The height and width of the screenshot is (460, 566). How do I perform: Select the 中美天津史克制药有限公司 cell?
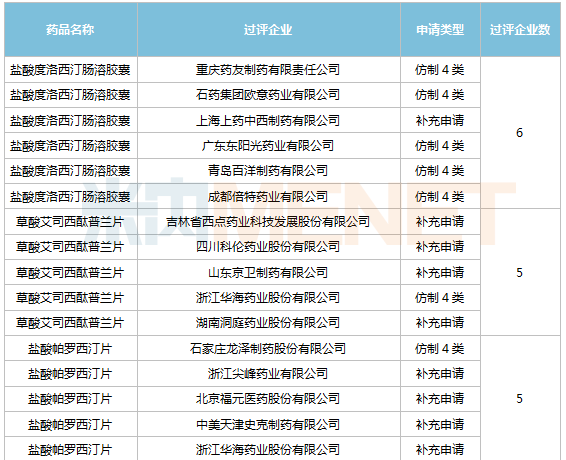(x=269, y=424)
